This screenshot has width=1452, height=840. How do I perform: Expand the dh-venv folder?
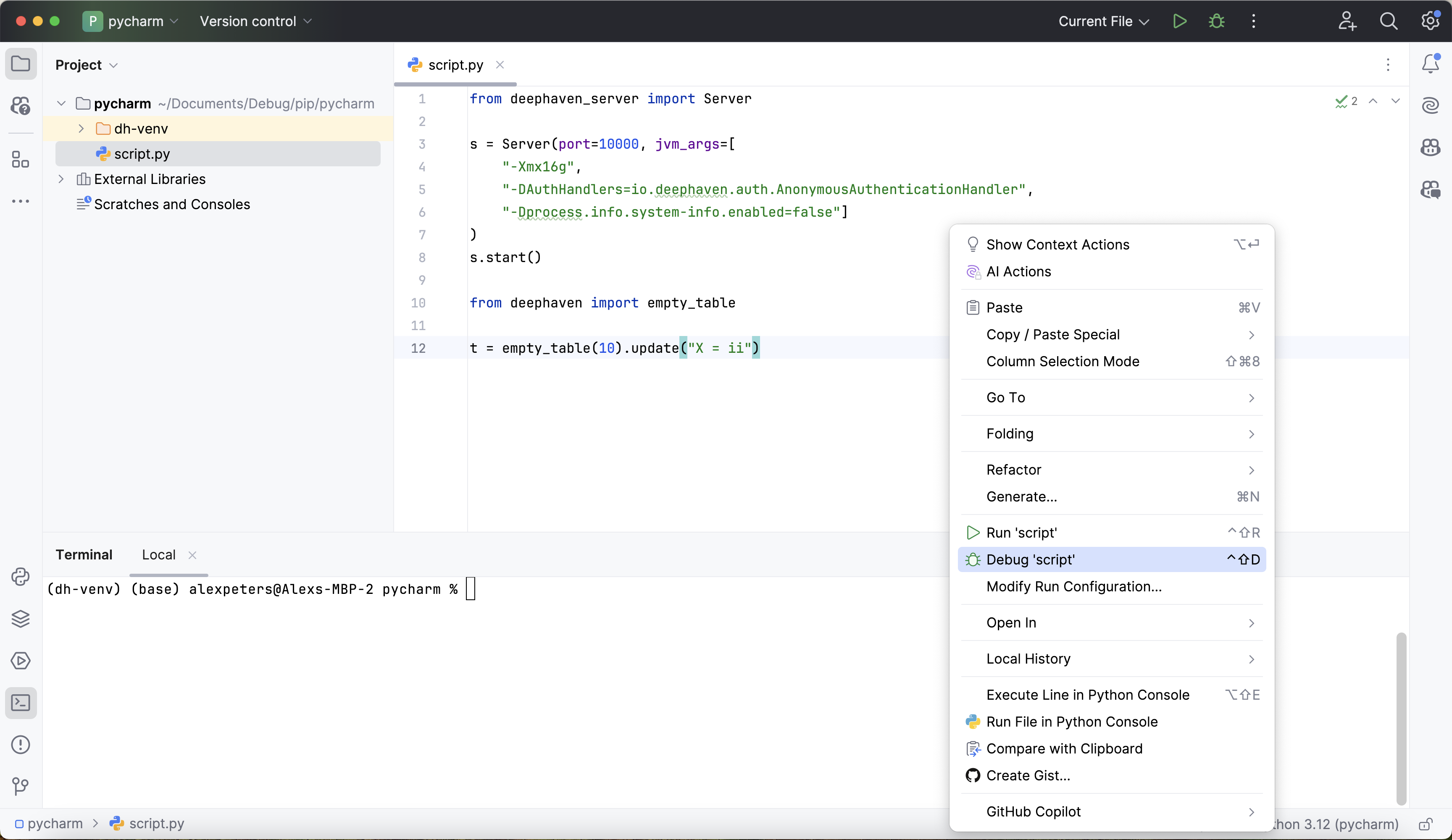81,129
